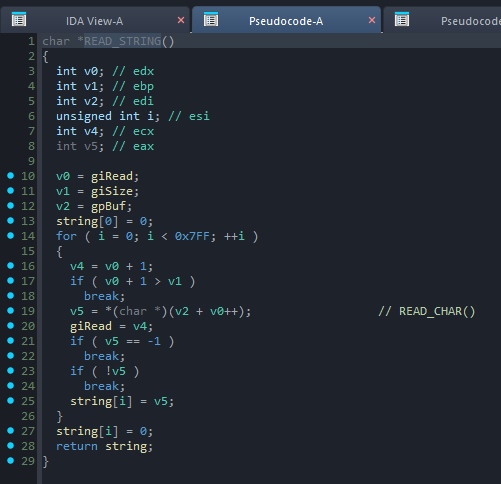The width and height of the screenshot is (501, 484).
Task: Toggle breakpoint dot on line 23
Action: pyautogui.click(x=10, y=370)
